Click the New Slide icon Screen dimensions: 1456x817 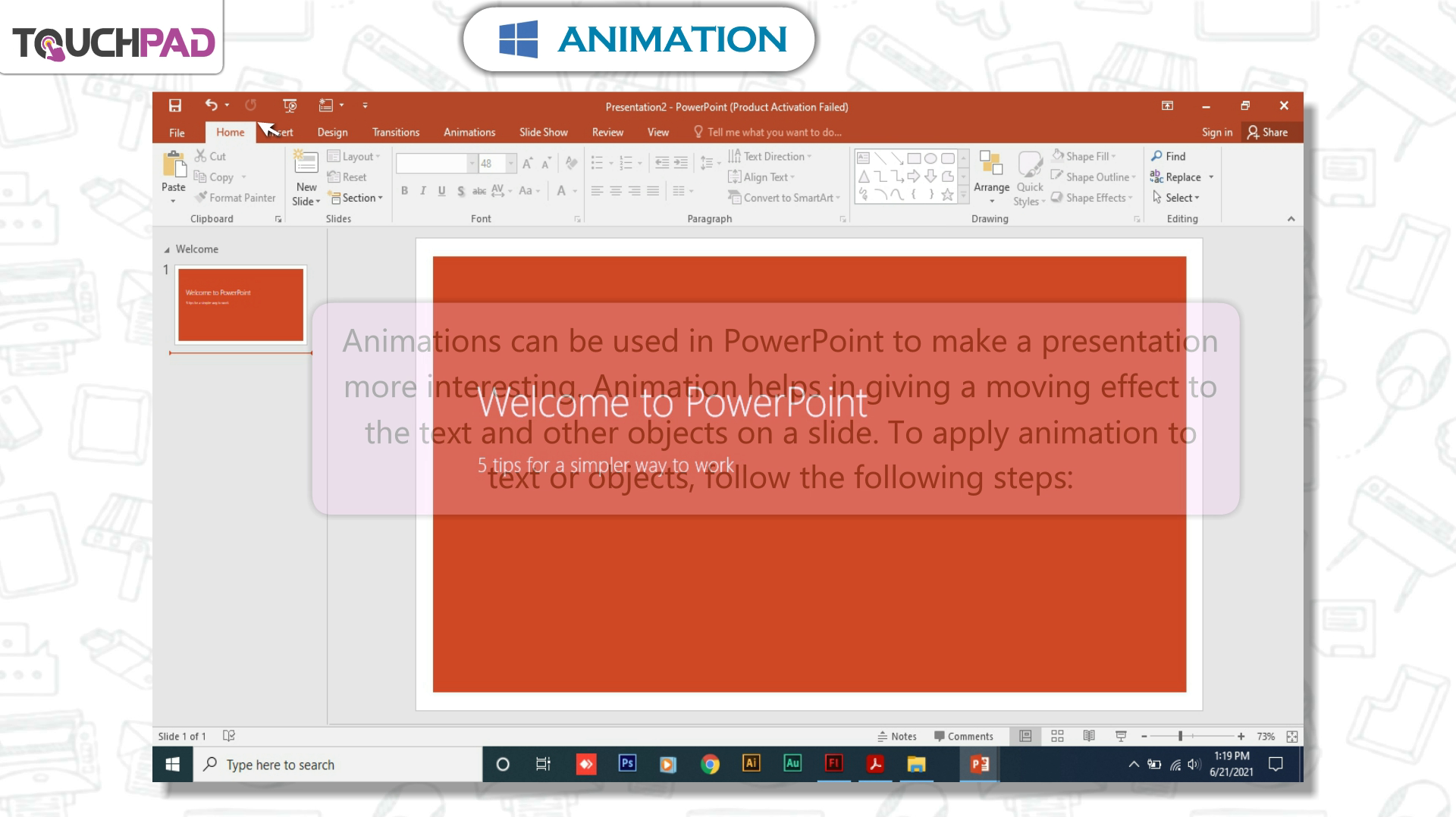click(306, 164)
